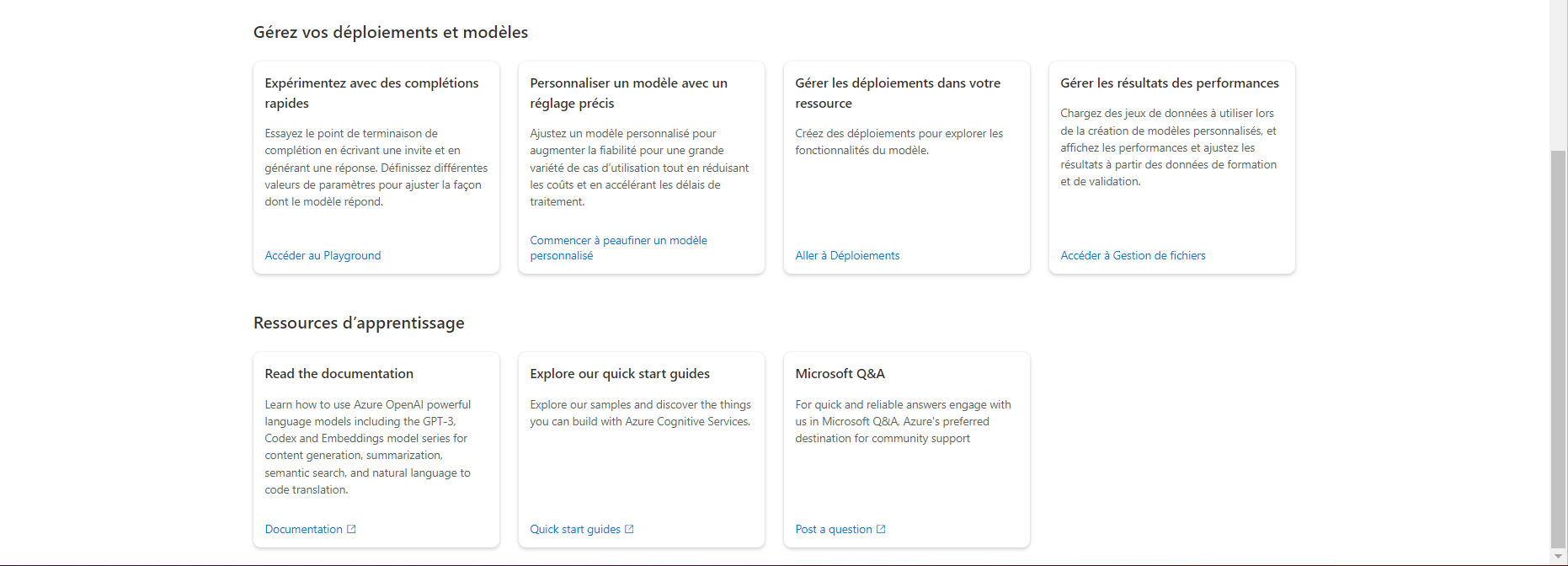
Task: Click Aller à Déploiements
Action: click(x=847, y=255)
